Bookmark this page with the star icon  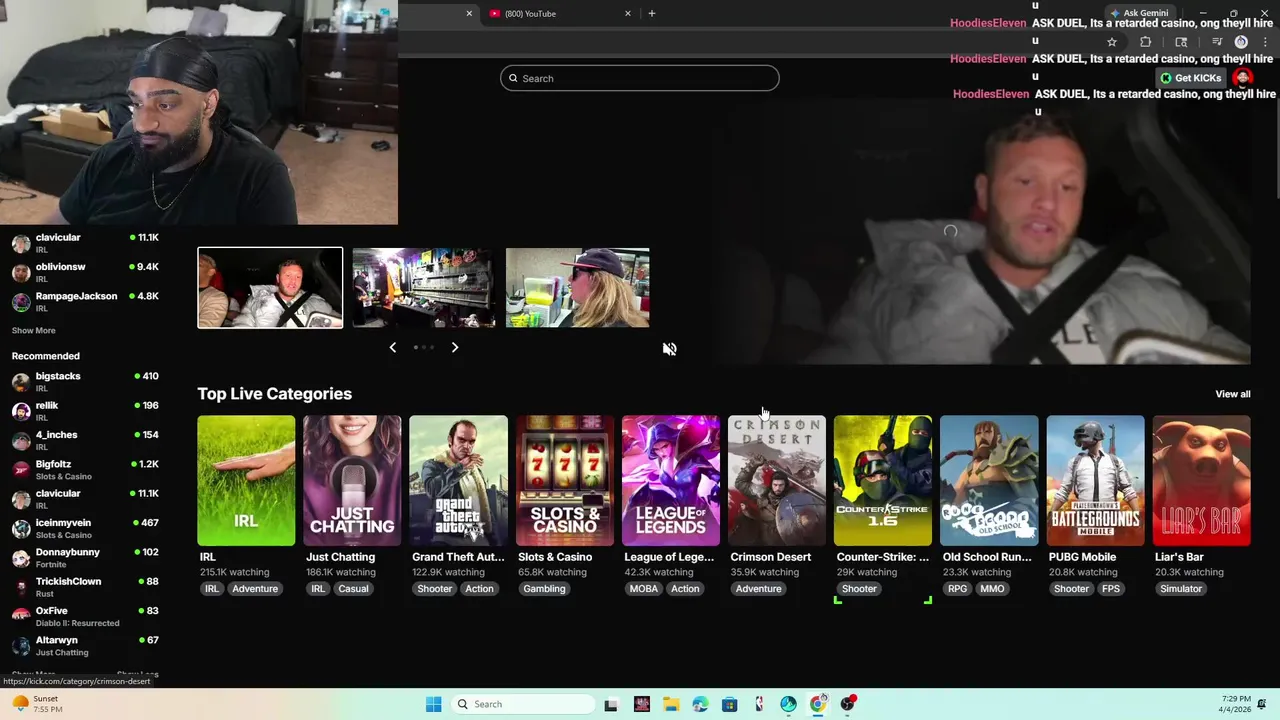pyautogui.click(x=1112, y=42)
